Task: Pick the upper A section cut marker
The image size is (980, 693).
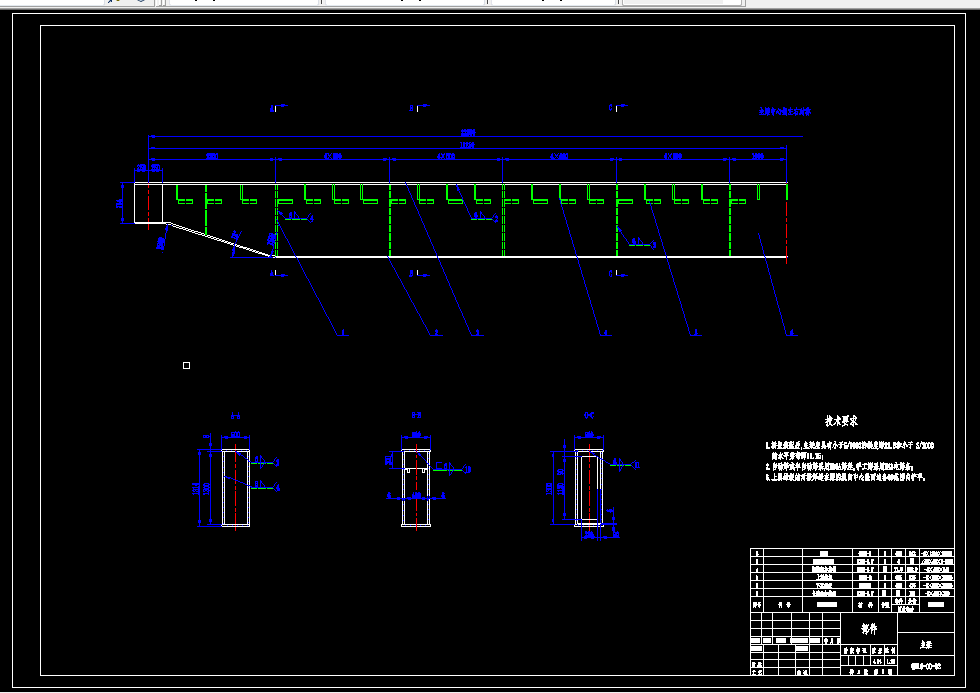Action: point(278,107)
